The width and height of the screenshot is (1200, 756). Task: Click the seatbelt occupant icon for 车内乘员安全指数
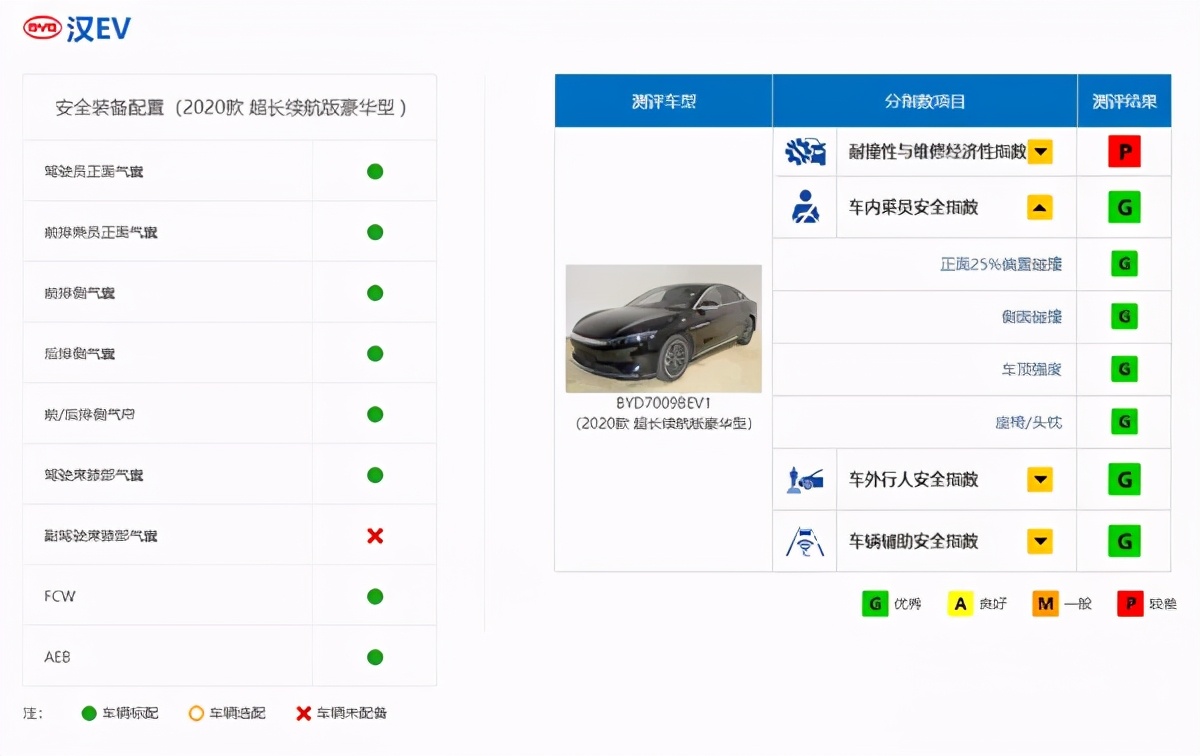(805, 207)
